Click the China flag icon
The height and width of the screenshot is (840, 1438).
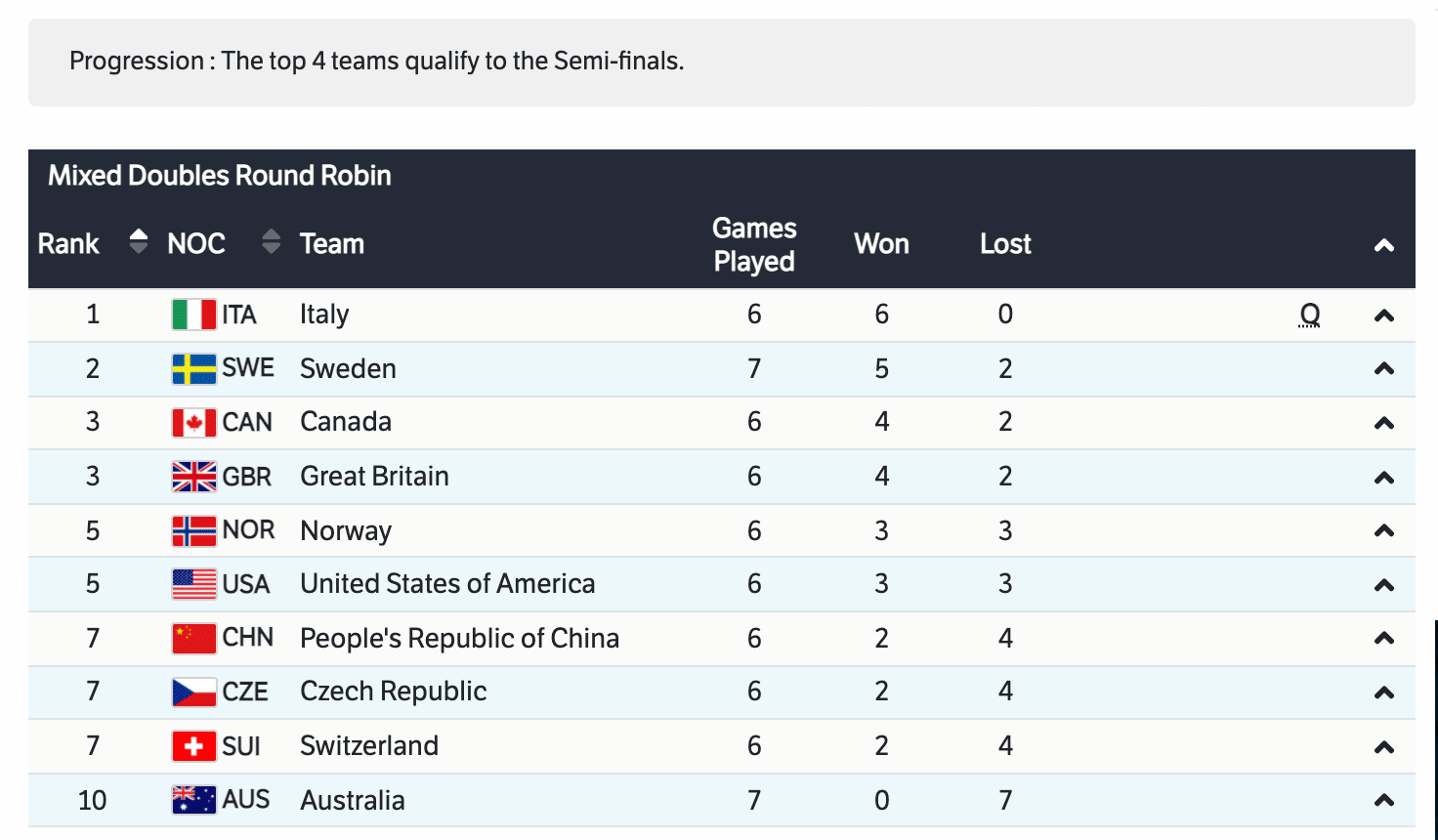(193, 639)
